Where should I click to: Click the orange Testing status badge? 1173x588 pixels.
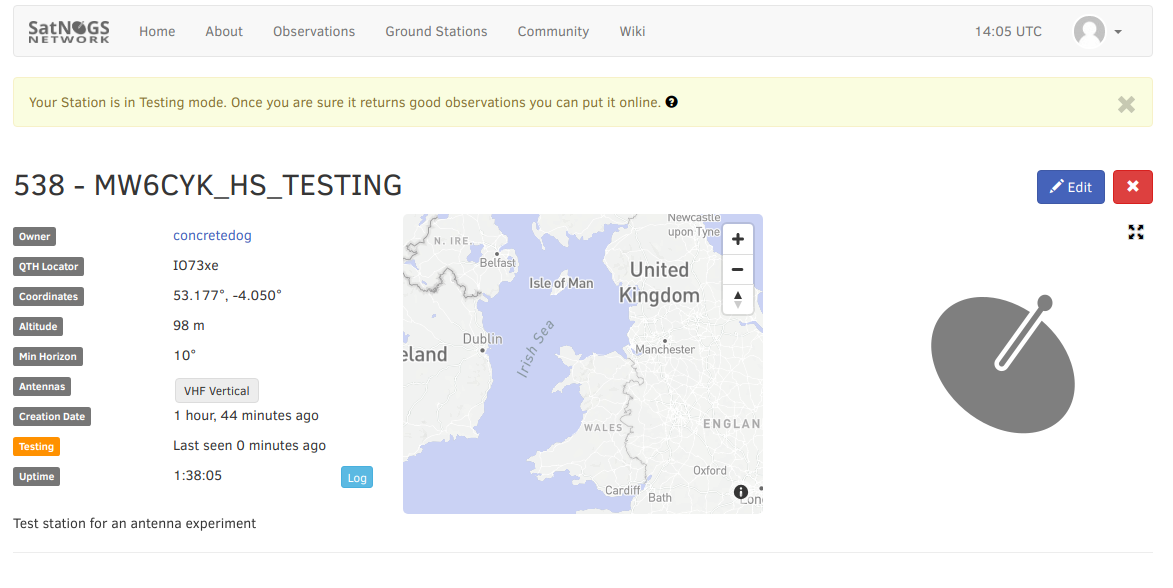pos(36,447)
